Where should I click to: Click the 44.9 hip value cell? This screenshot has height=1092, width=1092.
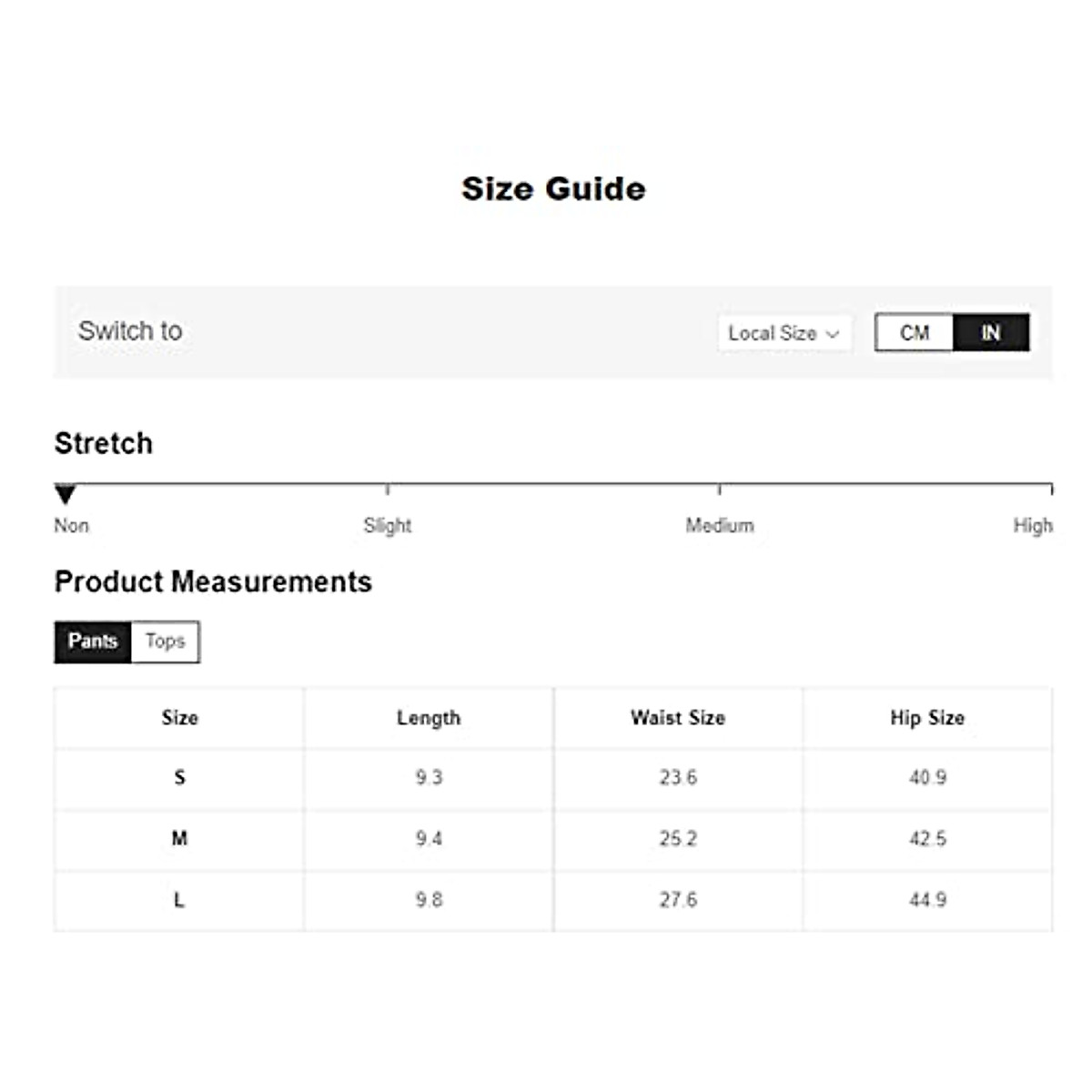[927, 900]
